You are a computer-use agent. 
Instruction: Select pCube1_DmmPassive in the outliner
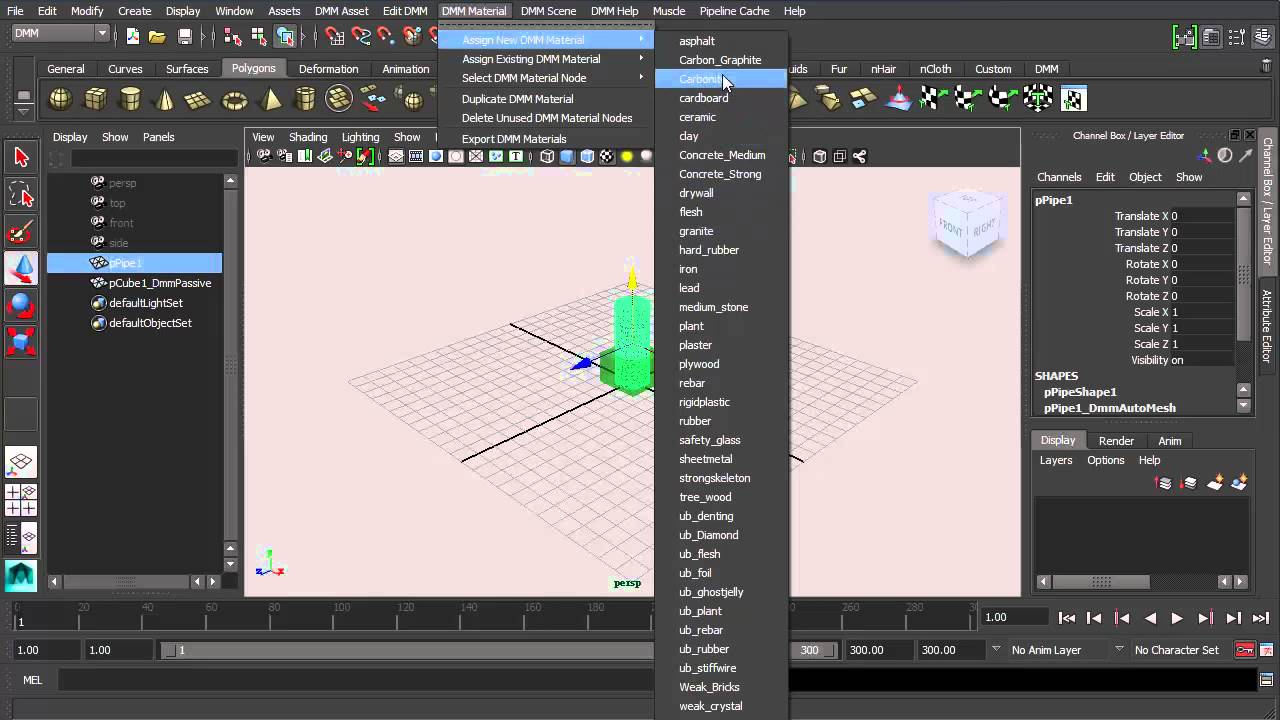click(x=160, y=283)
